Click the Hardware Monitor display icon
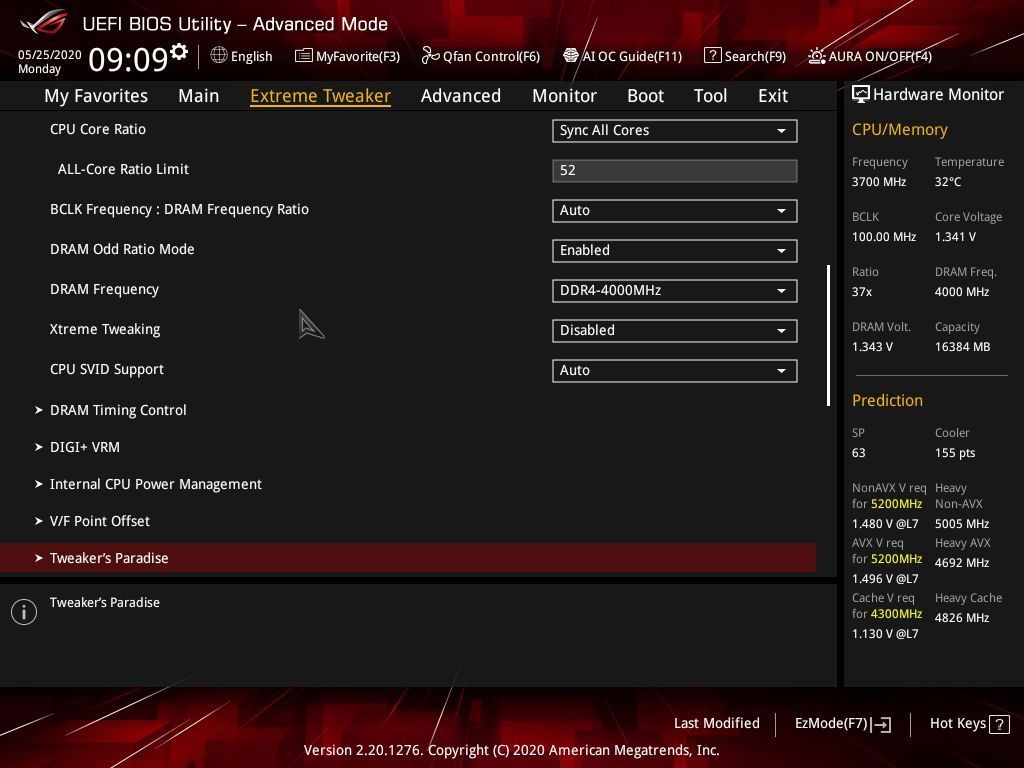 (861, 95)
